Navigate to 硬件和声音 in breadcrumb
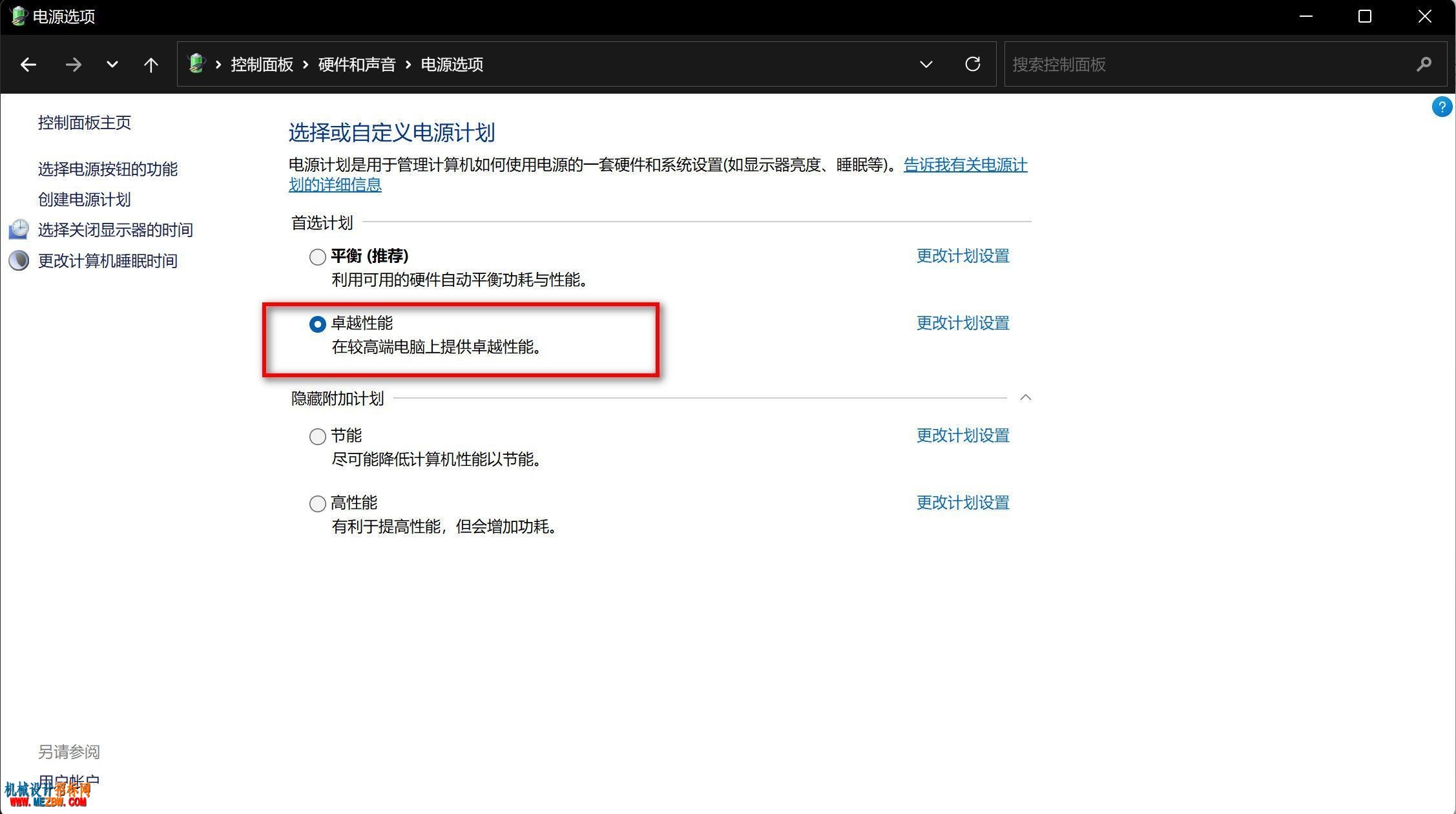 (357, 65)
